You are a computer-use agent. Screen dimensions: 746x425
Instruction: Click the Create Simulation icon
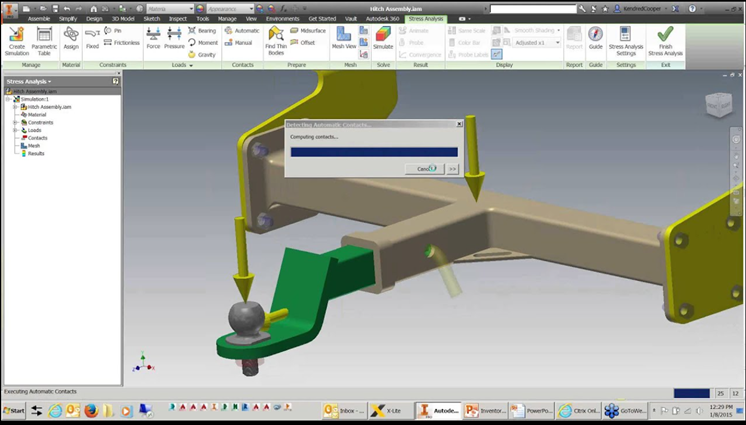[17, 35]
